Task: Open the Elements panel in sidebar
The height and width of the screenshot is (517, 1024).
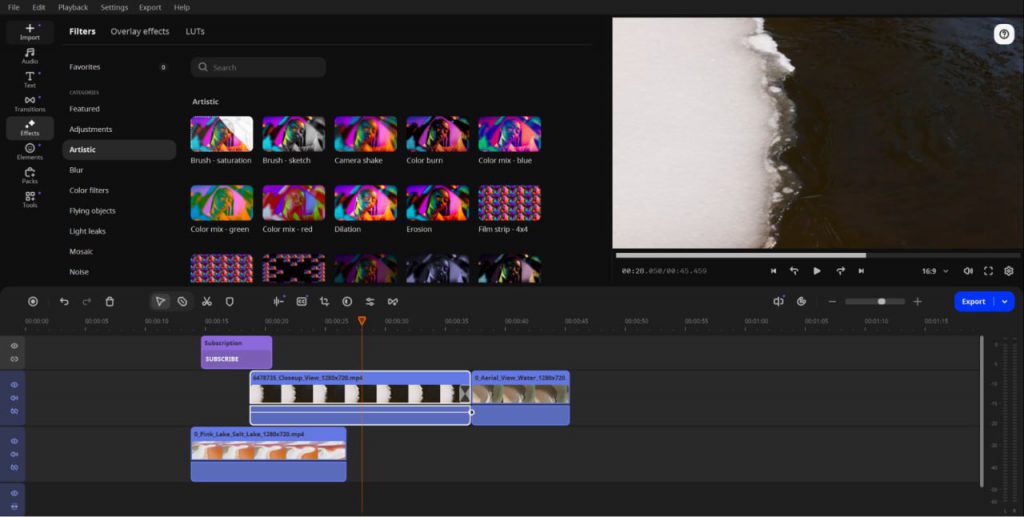Action: pyautogui.click(x=30, y=151)
